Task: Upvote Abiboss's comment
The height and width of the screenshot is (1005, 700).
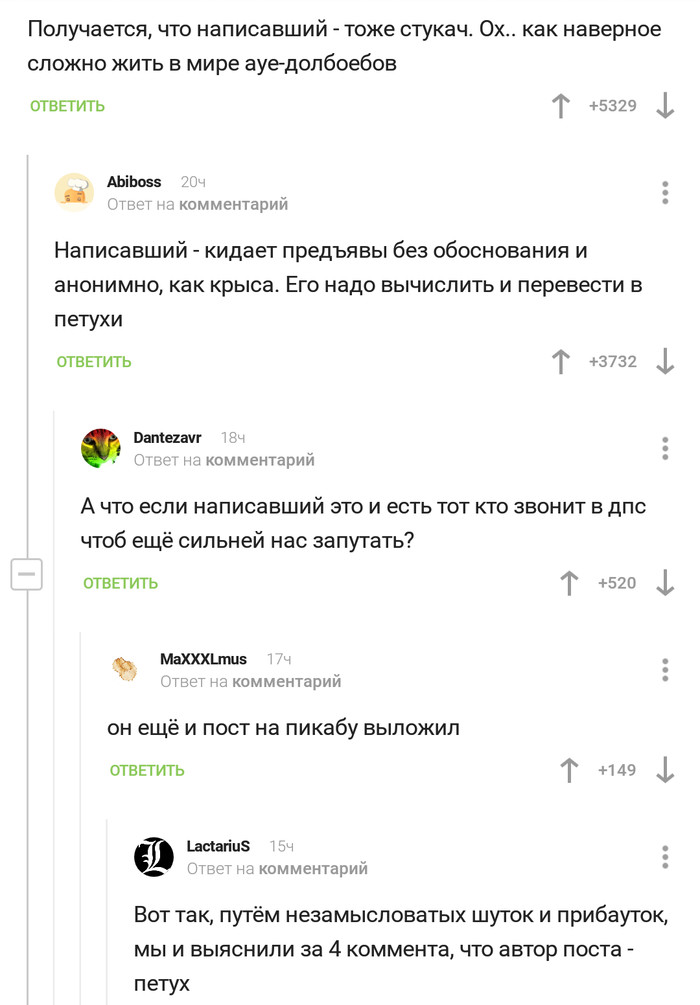Action: [562, 362]
